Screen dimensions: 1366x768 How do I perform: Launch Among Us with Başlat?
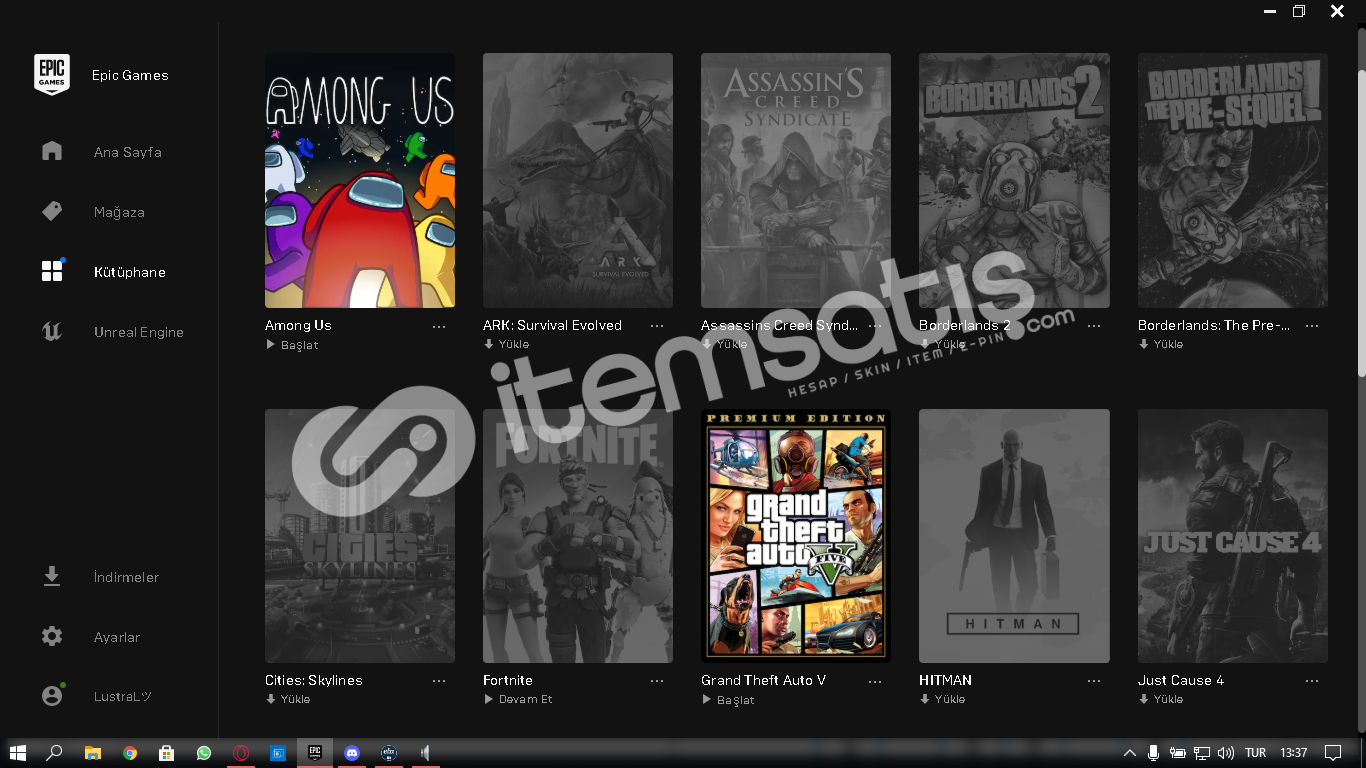(x=292, y=345)
